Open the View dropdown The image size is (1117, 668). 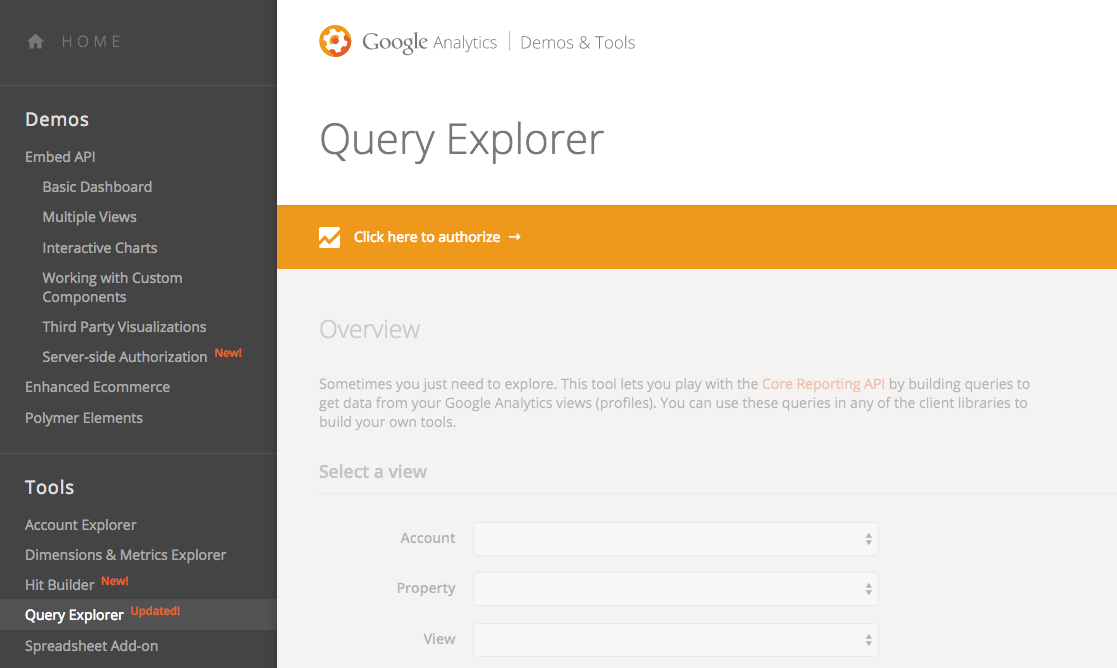click(675, 640)
